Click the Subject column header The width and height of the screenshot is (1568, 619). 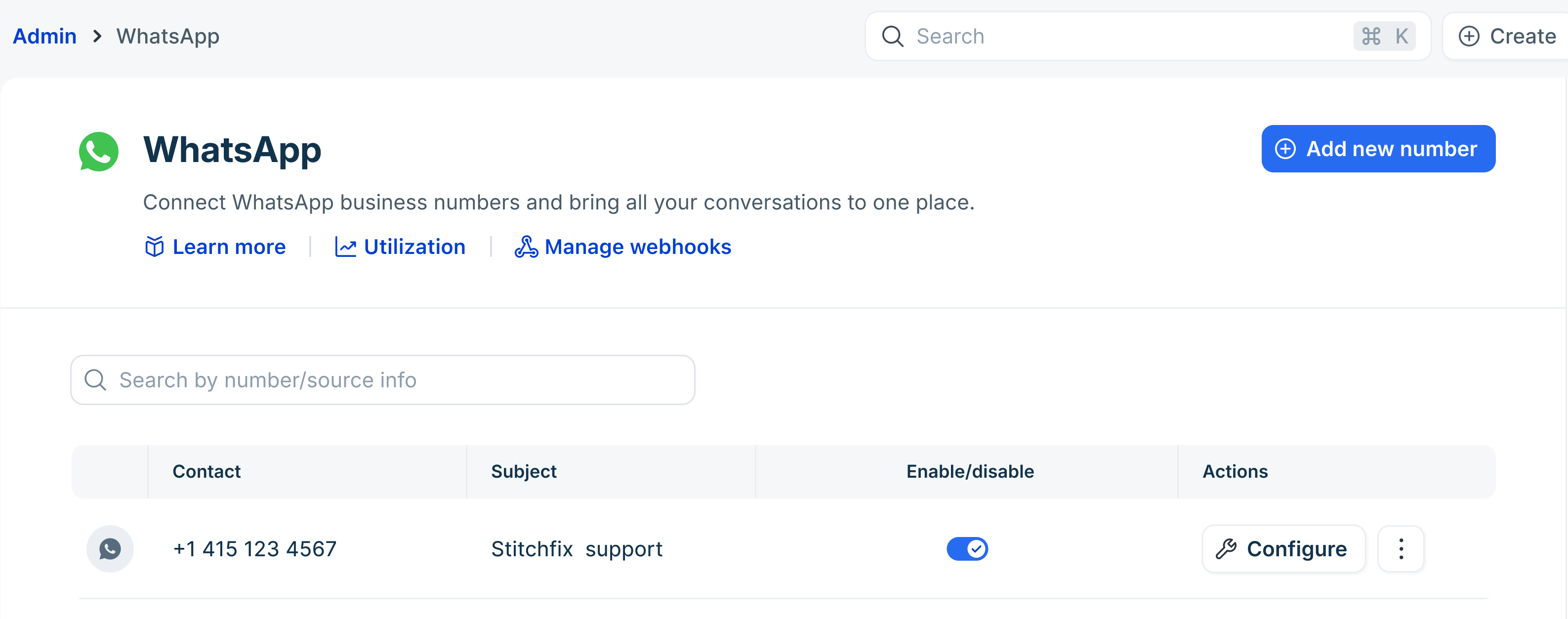(524, 472)
